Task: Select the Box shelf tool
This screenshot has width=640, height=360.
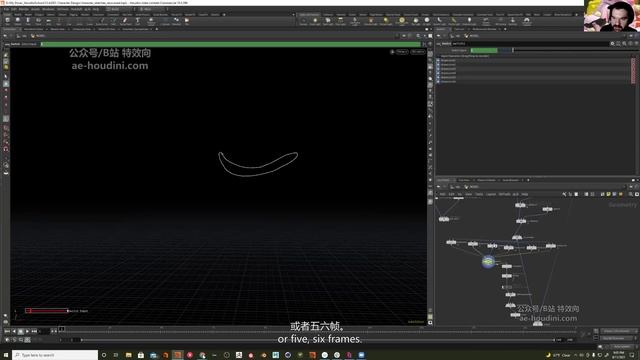Action: [7, 21]
